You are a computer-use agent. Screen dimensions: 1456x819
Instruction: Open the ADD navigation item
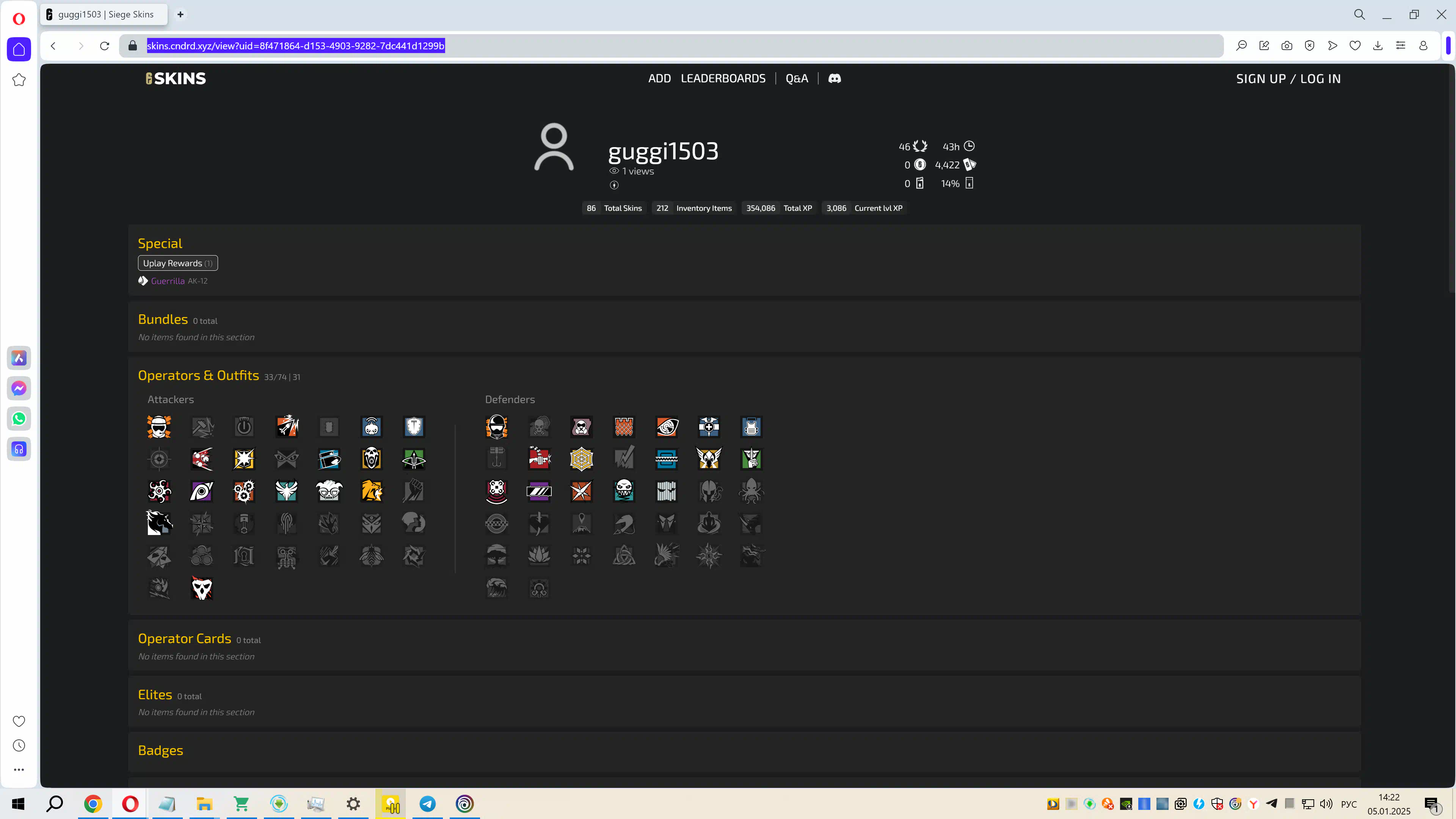tap(659, 78)
